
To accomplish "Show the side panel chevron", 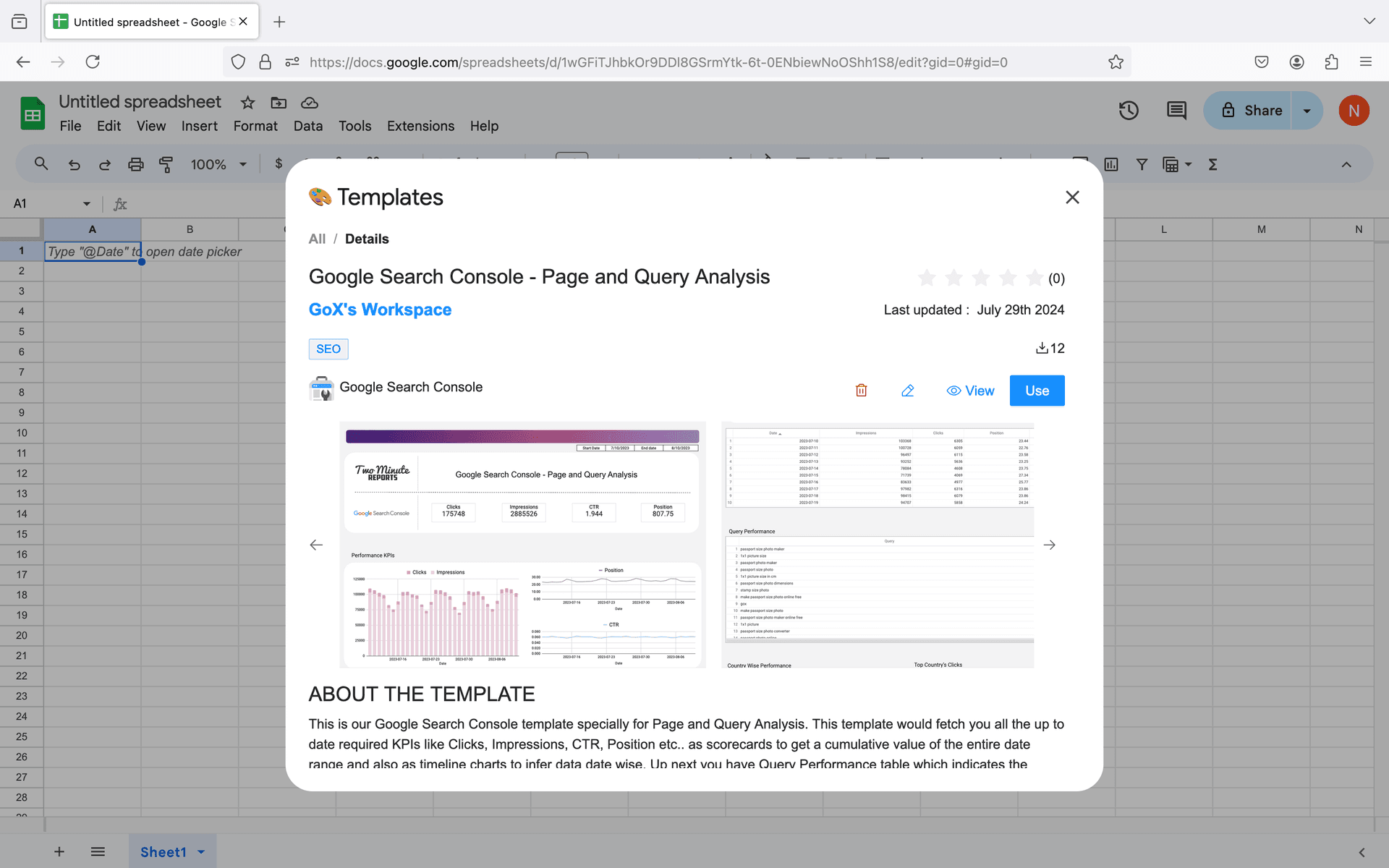I will 1362,852.
